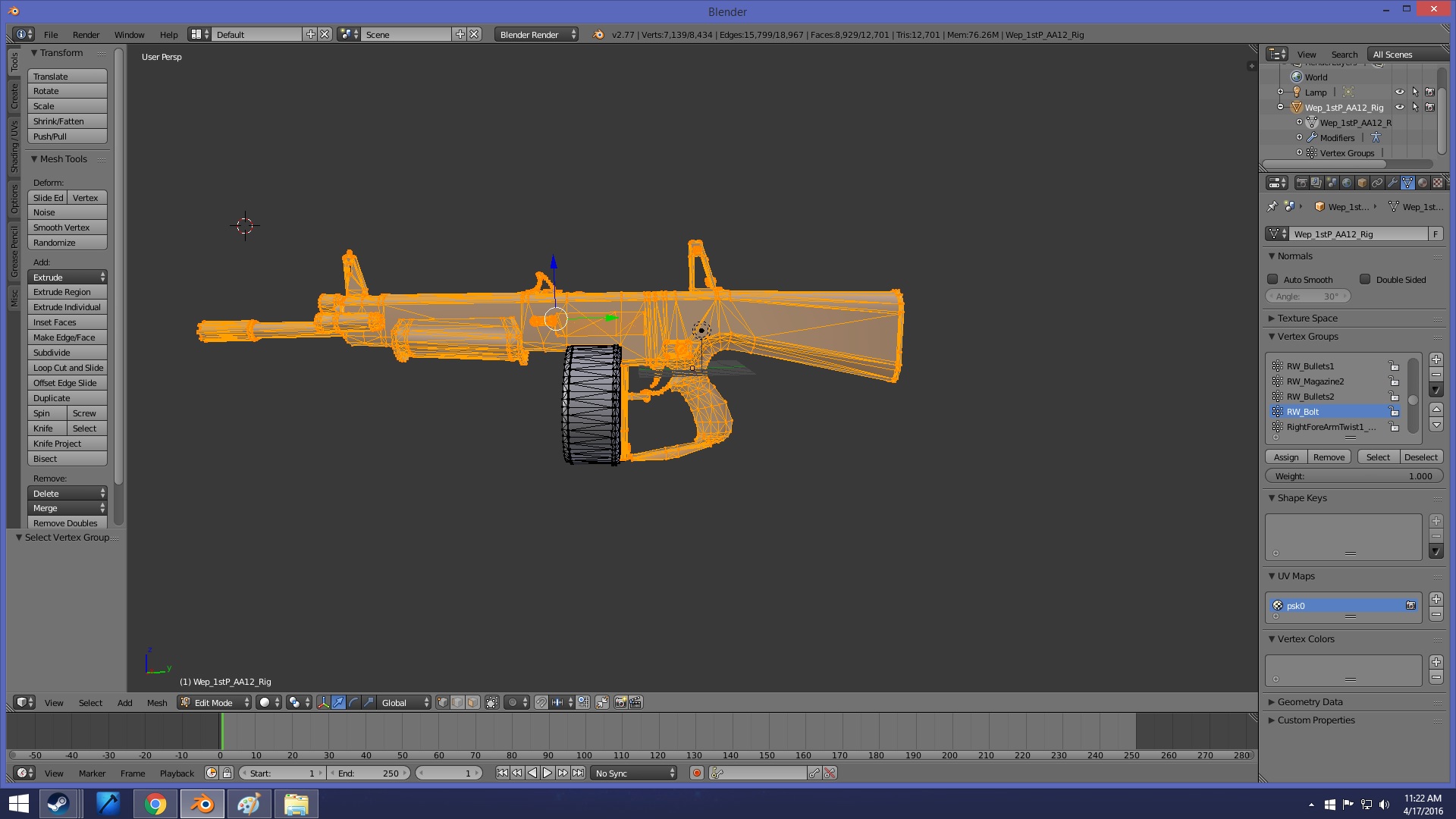Click the Remove Doubles button
Image resolution: width=1456 pixels, height=819 pixels.
click(x=65, y=523)
